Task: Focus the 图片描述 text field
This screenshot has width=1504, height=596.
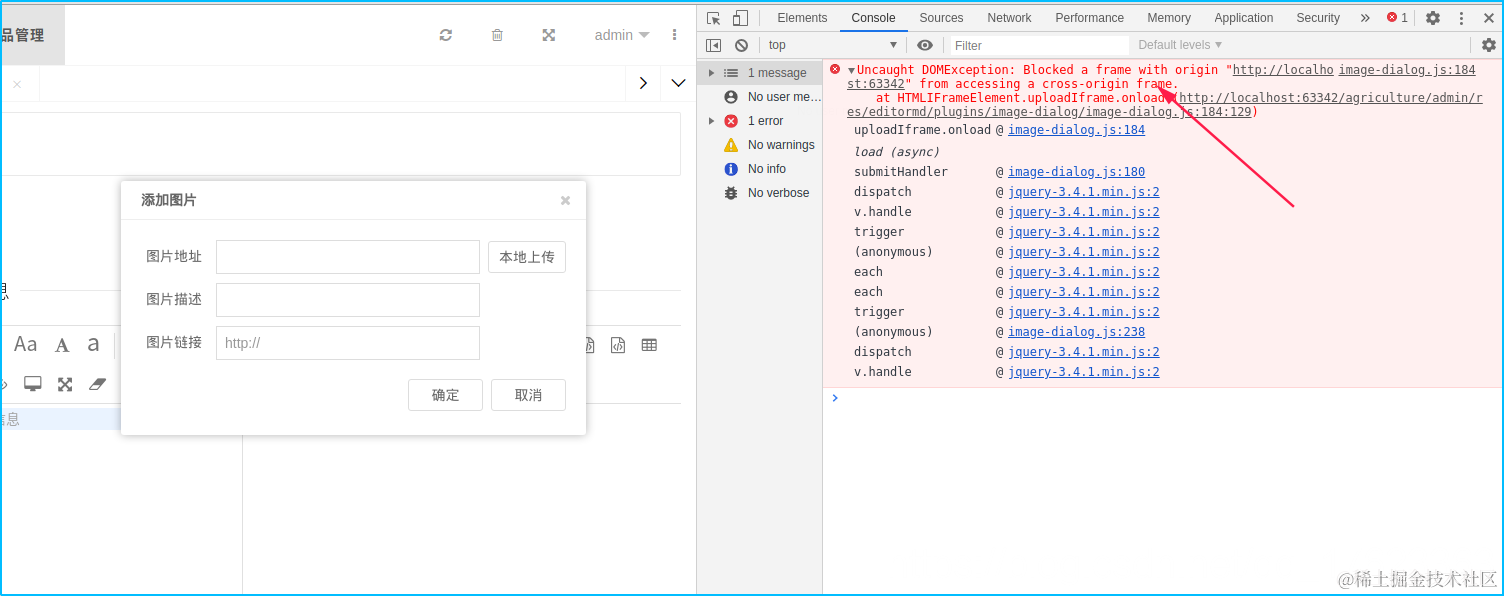Action: [348, 300]
